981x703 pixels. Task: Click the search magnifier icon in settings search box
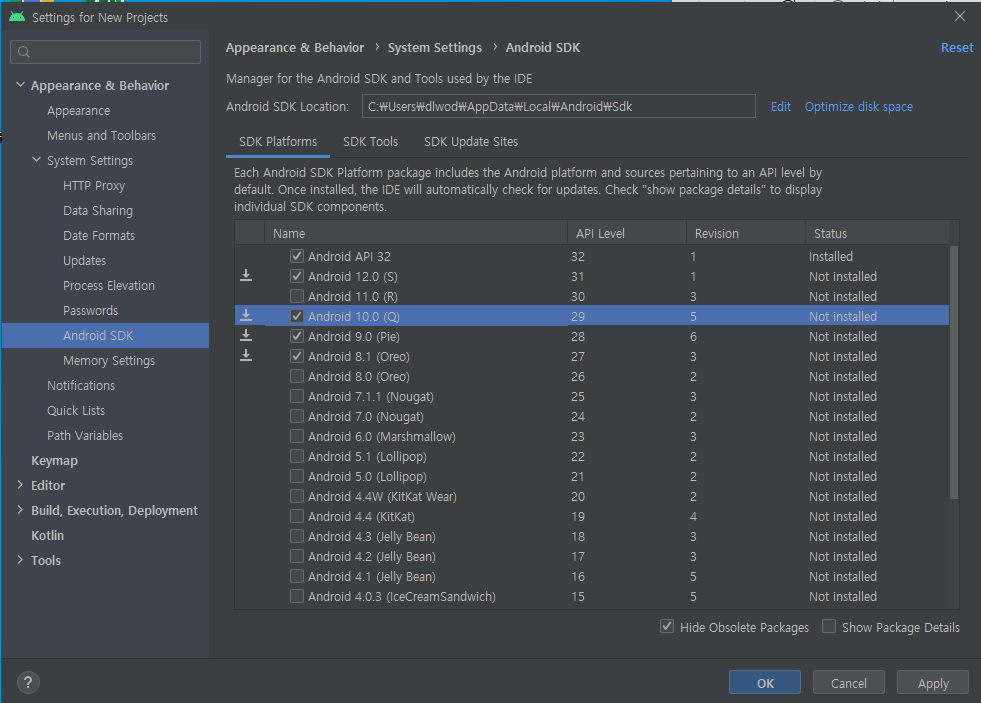(x=24, y=52)
